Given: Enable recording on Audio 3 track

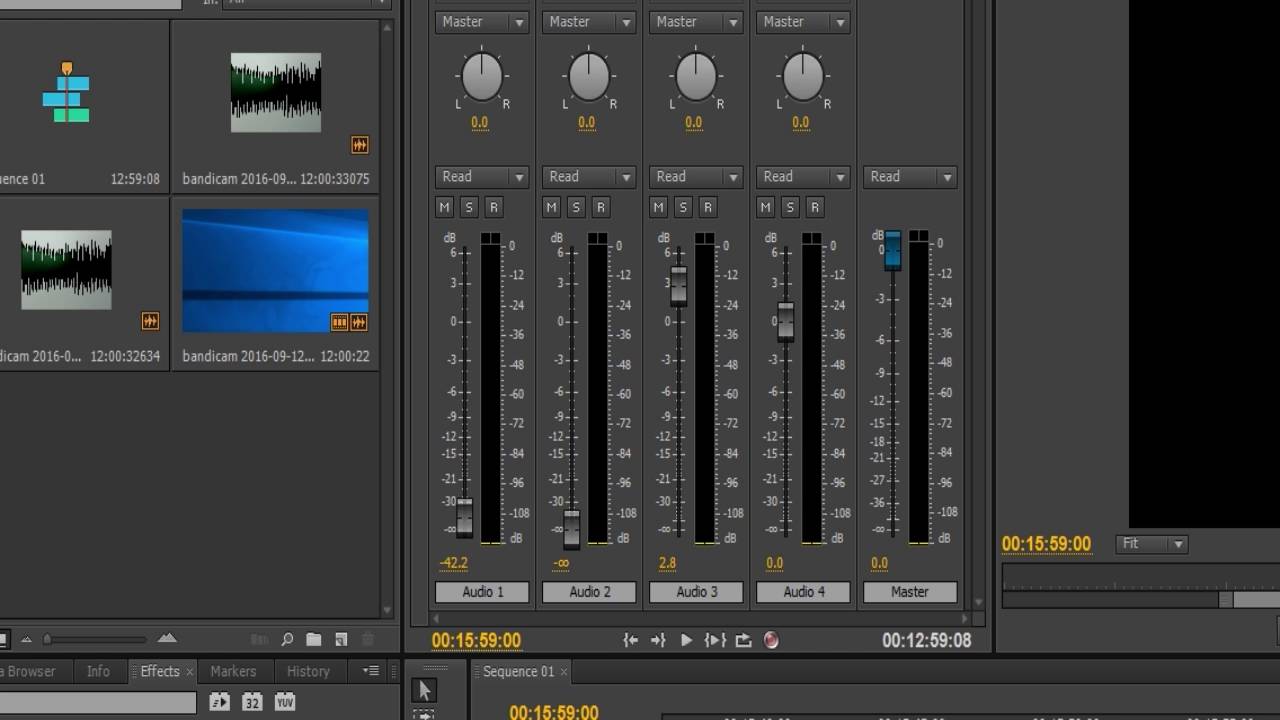Looking at the screenshot, I should pyautogui.click(x=707, y=207).
